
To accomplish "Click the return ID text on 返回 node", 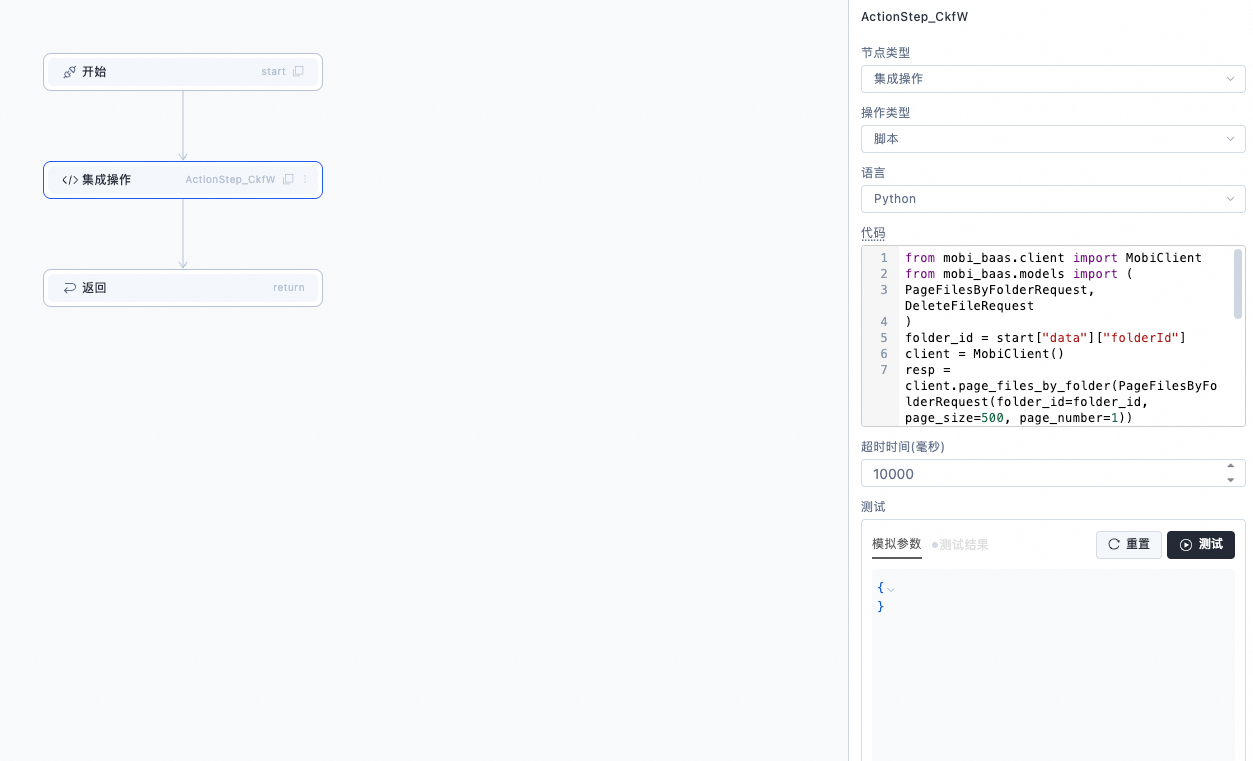I will pyautogui.click(x=289, y=288).
